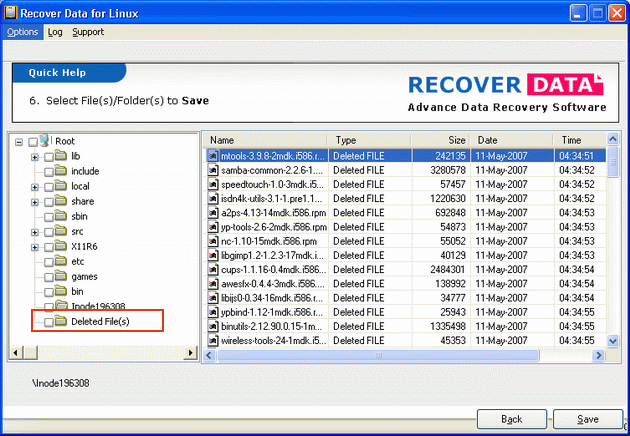This screenshot has height=436, width=630.
Task: Click the file icon for speedtouch-1.0-3mdk
Action: (x=213, y=185)
